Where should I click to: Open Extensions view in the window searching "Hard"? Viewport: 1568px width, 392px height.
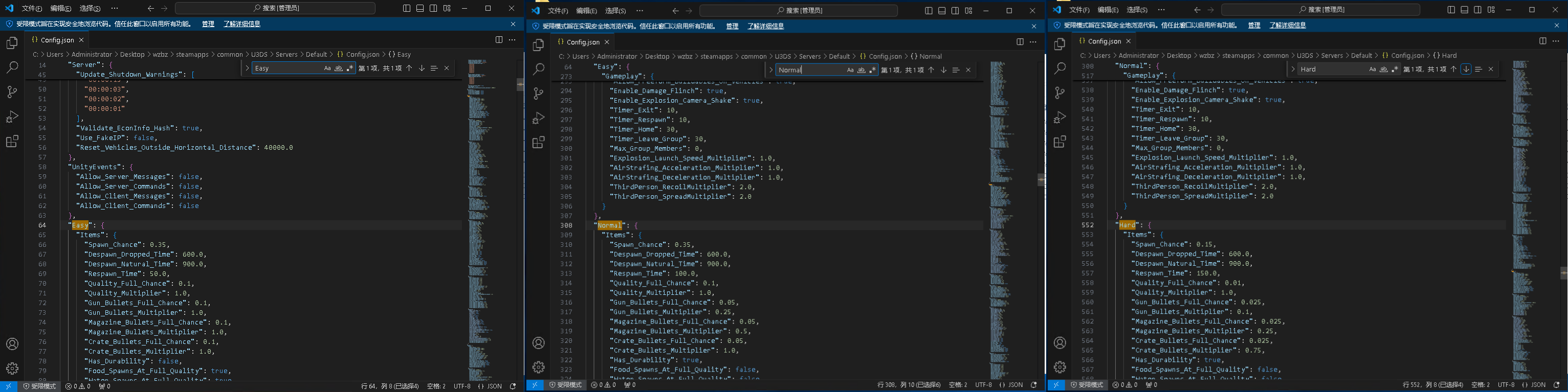pos(1059,142)
